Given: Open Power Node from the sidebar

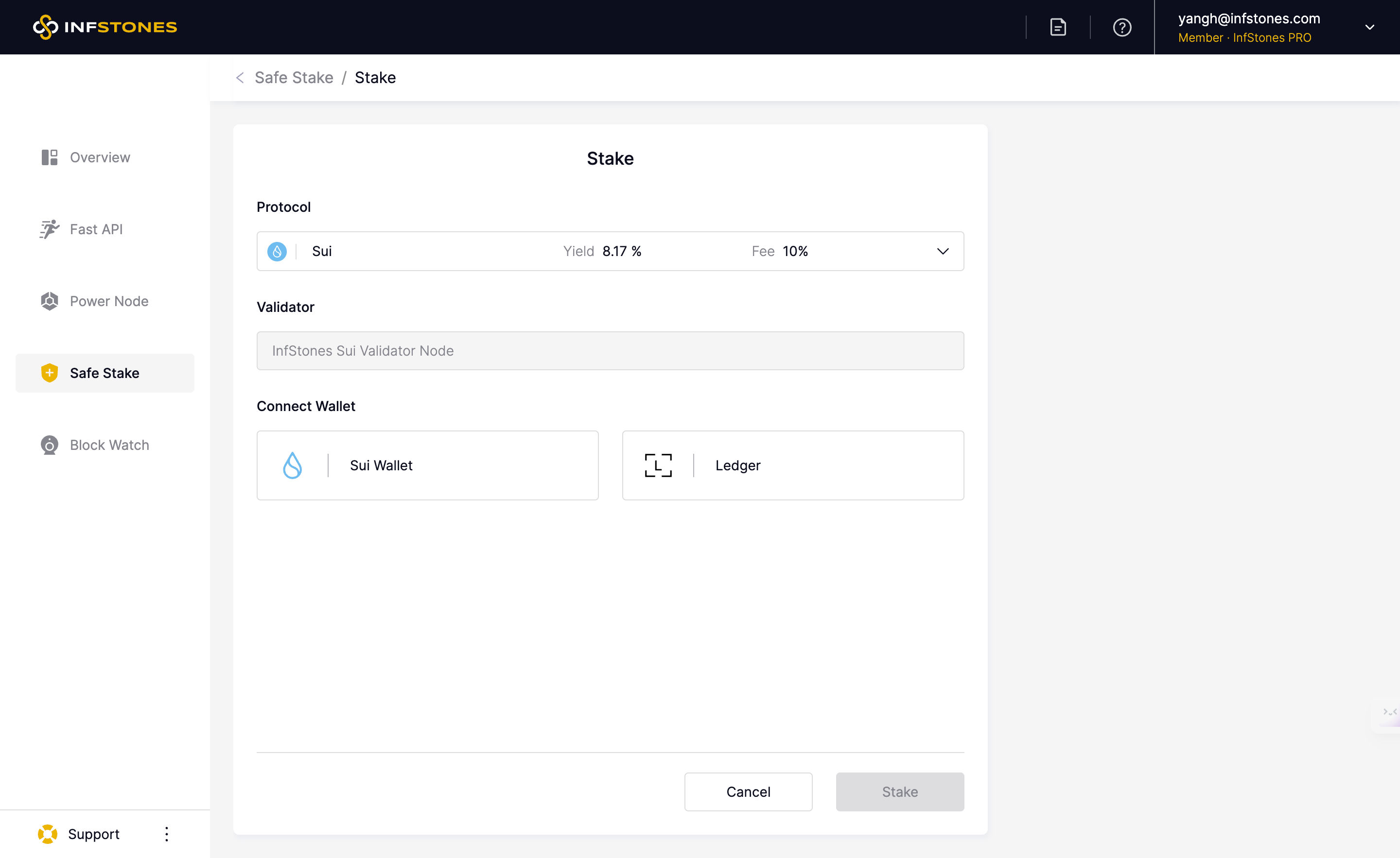Looking at the screenshot, I should tap(108, 301).
